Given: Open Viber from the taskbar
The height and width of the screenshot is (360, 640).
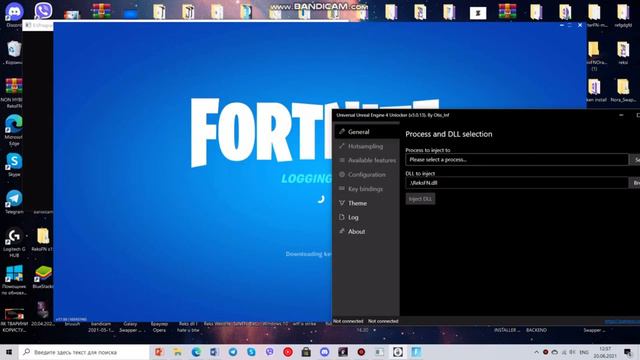Looking at the screenshot, I should pyautogui.click(x=269, y=352).
